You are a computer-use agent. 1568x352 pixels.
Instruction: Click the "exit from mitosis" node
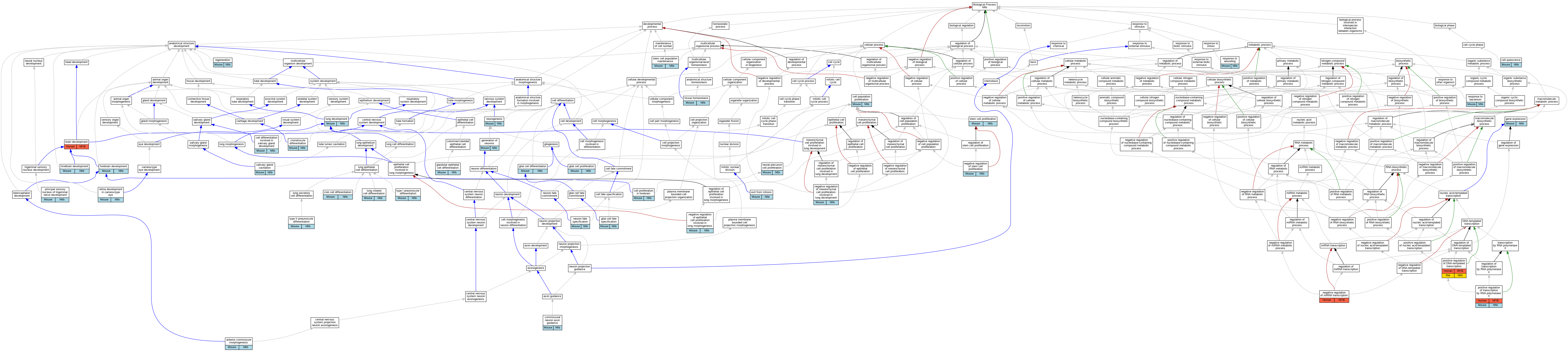click(762, 194)
